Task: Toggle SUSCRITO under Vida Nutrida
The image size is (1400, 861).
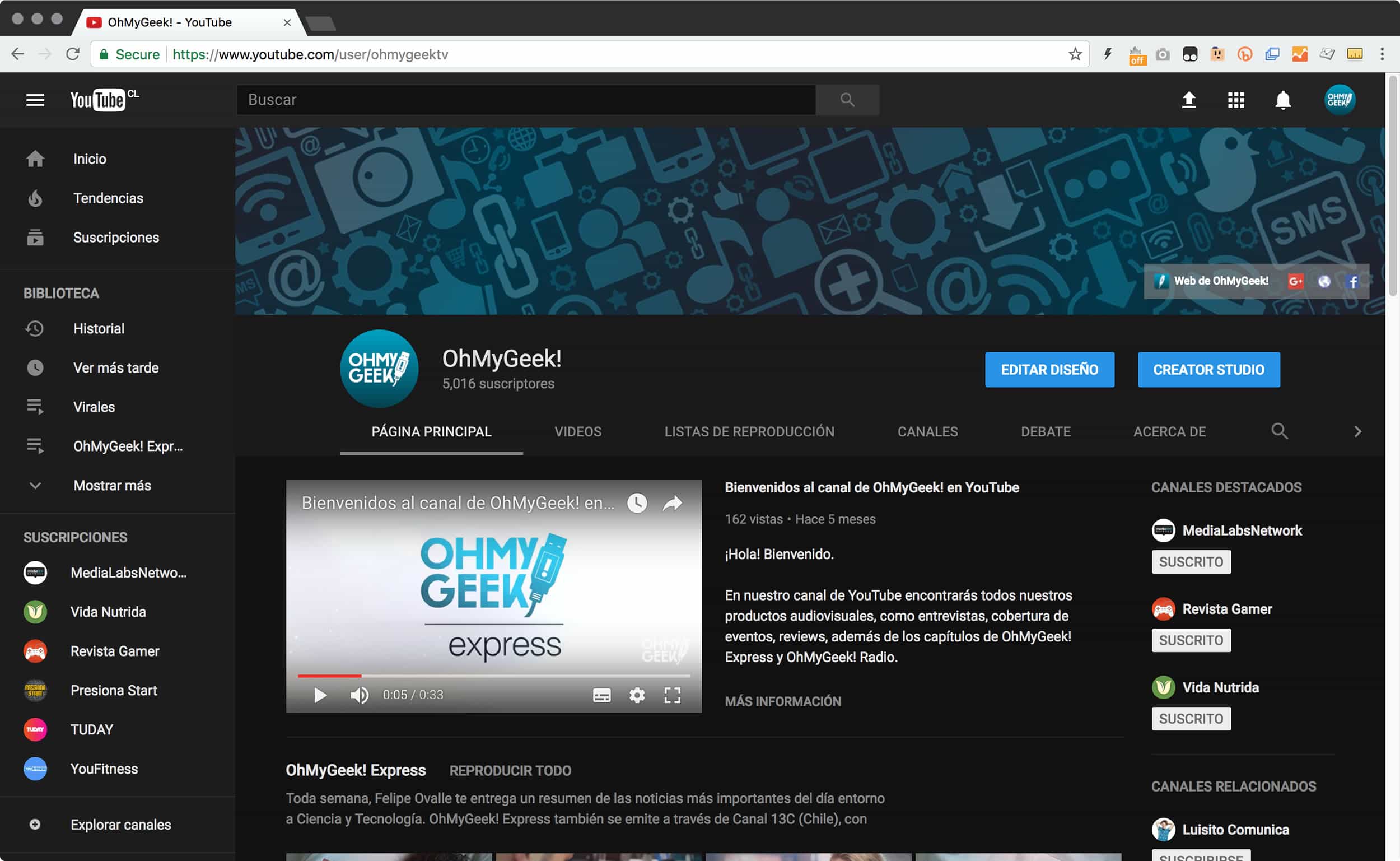Action: (1191, 719)
